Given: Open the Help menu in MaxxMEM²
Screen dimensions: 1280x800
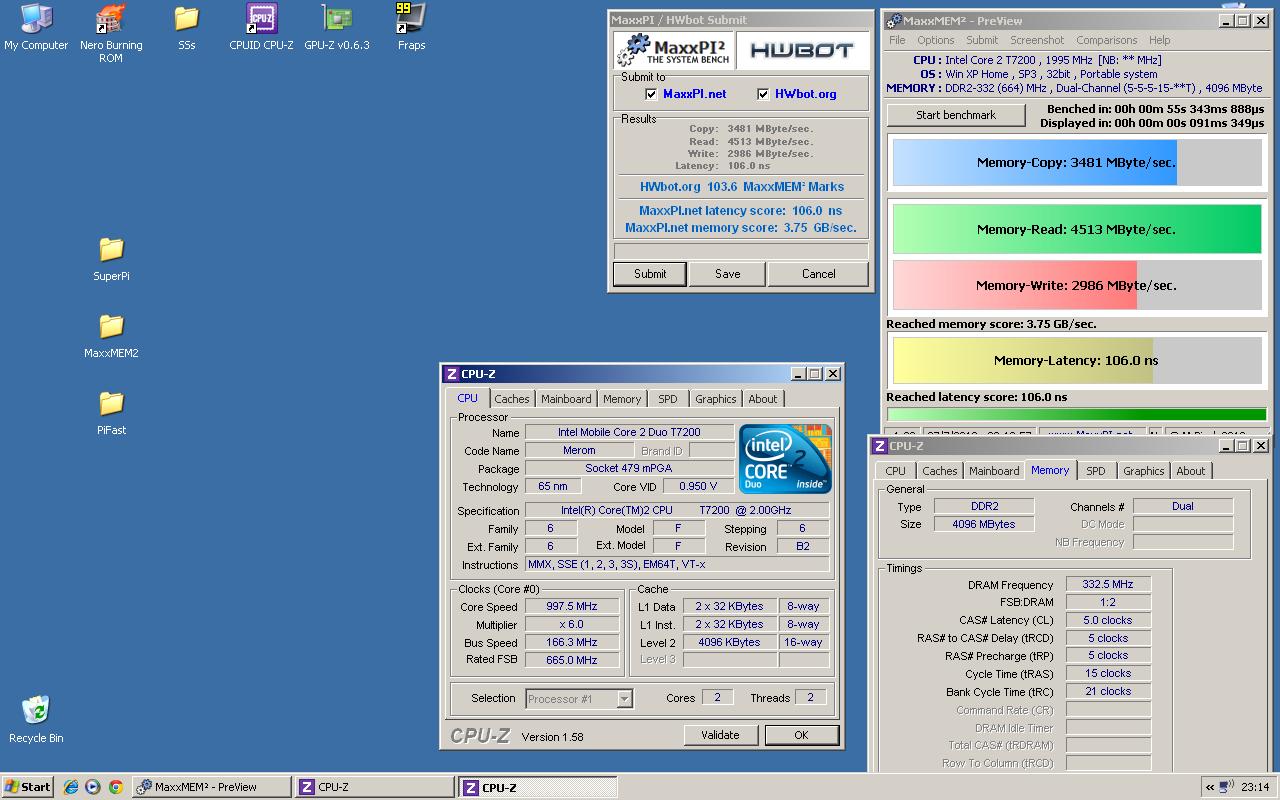Looking at the screenshot, I should coord(1159,40).
